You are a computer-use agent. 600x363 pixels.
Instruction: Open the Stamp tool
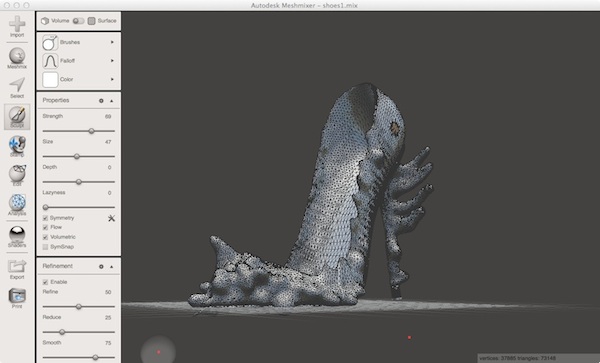tap(17, 144)
